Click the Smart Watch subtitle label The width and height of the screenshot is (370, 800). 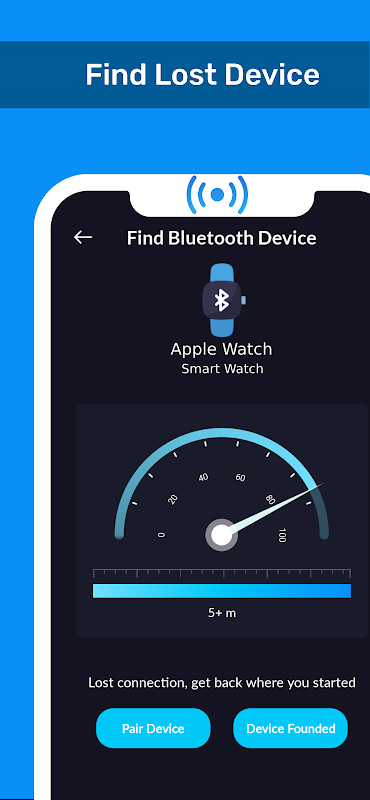click(x=223, y=369)
